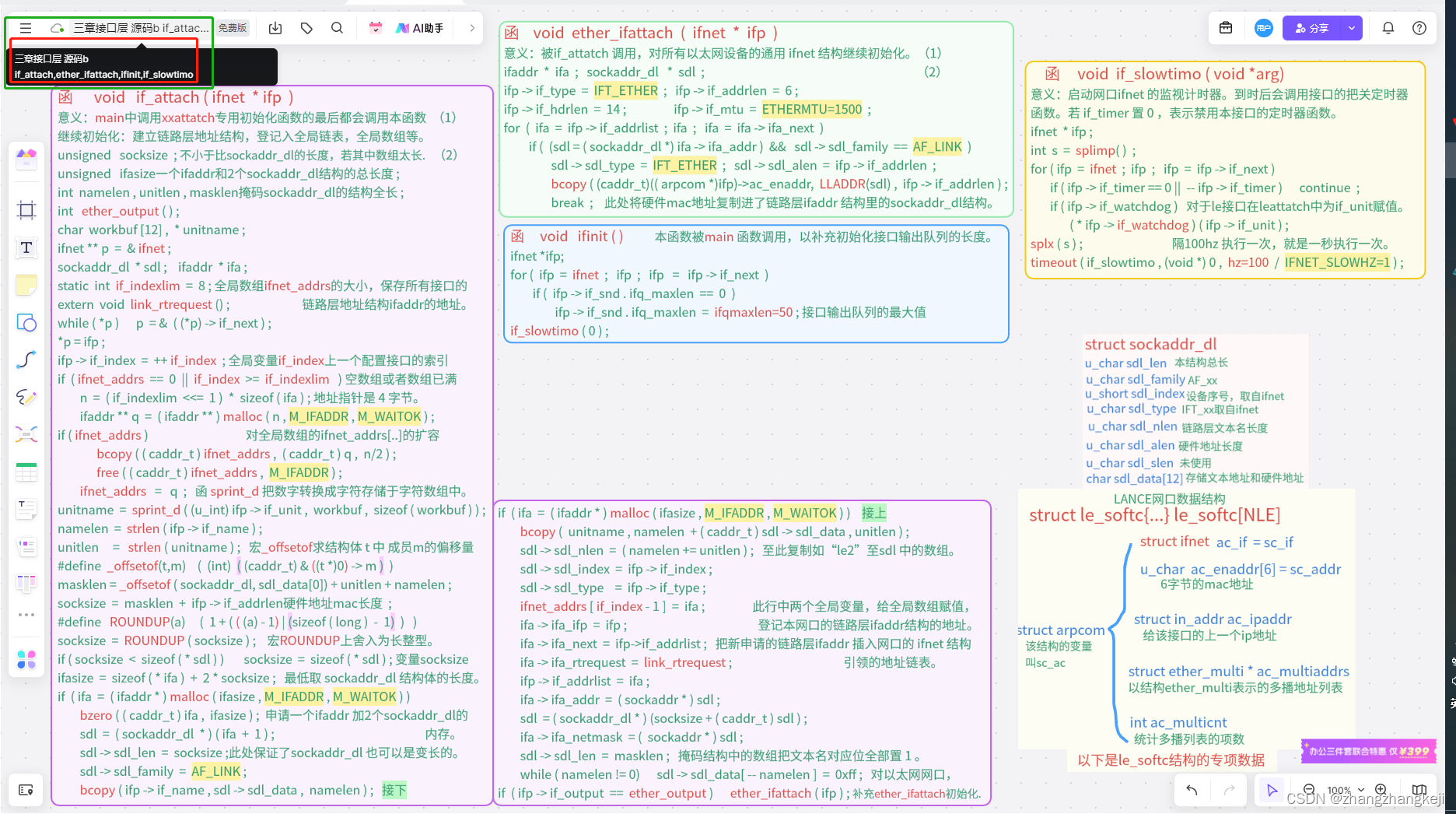Select the Kanban board tool

[x=26, y=583]
